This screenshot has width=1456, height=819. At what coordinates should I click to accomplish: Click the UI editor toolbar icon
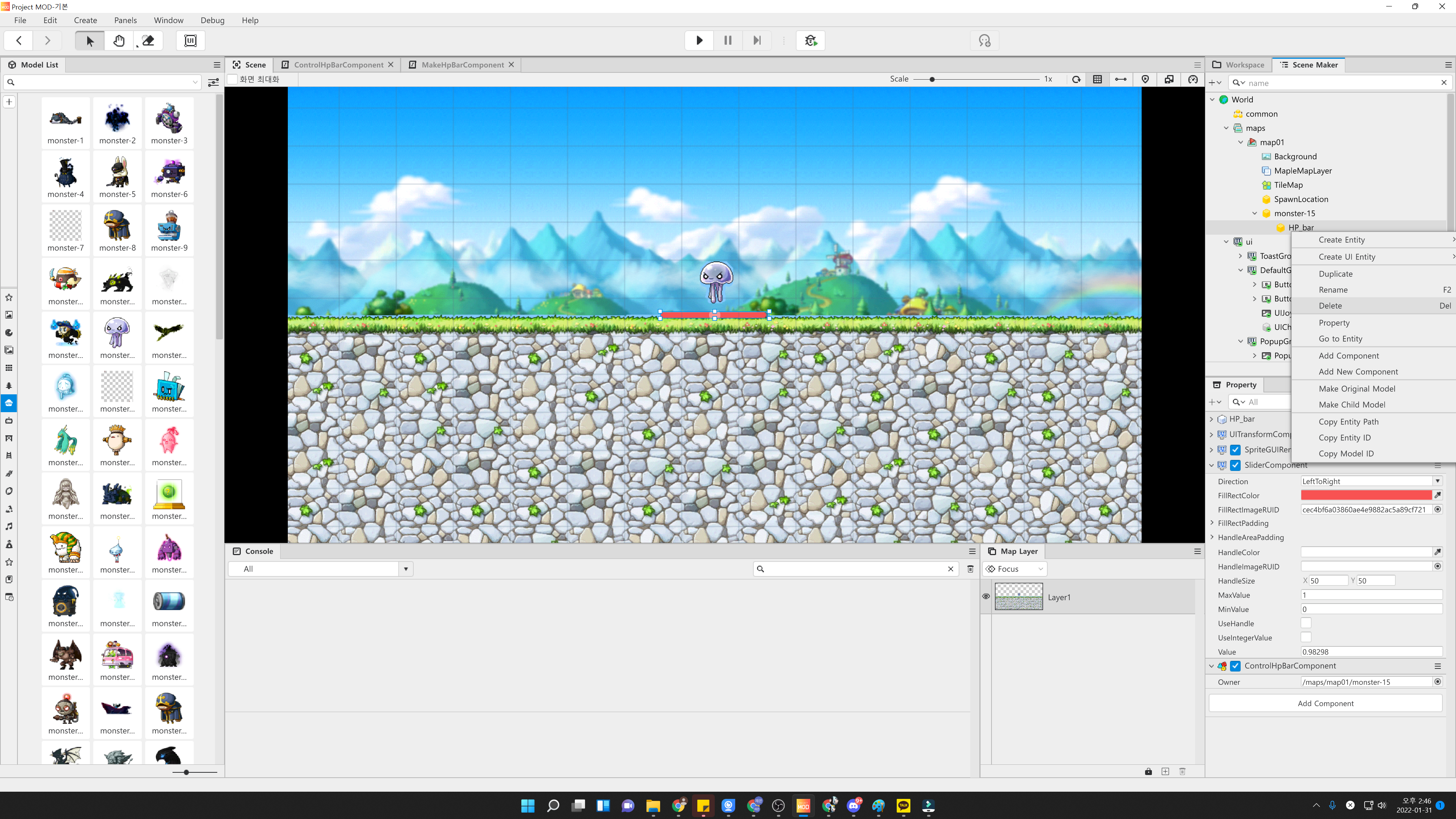[190, 41]
